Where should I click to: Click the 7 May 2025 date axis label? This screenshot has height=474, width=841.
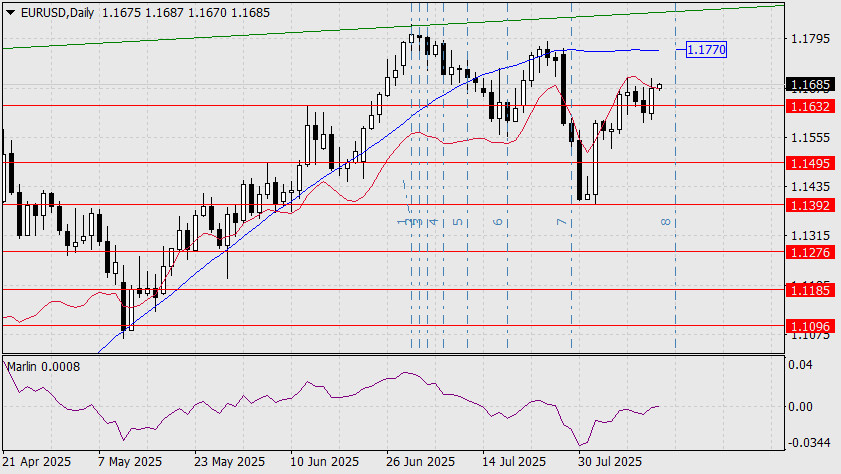pyautogui.click(x=130, y=462)
